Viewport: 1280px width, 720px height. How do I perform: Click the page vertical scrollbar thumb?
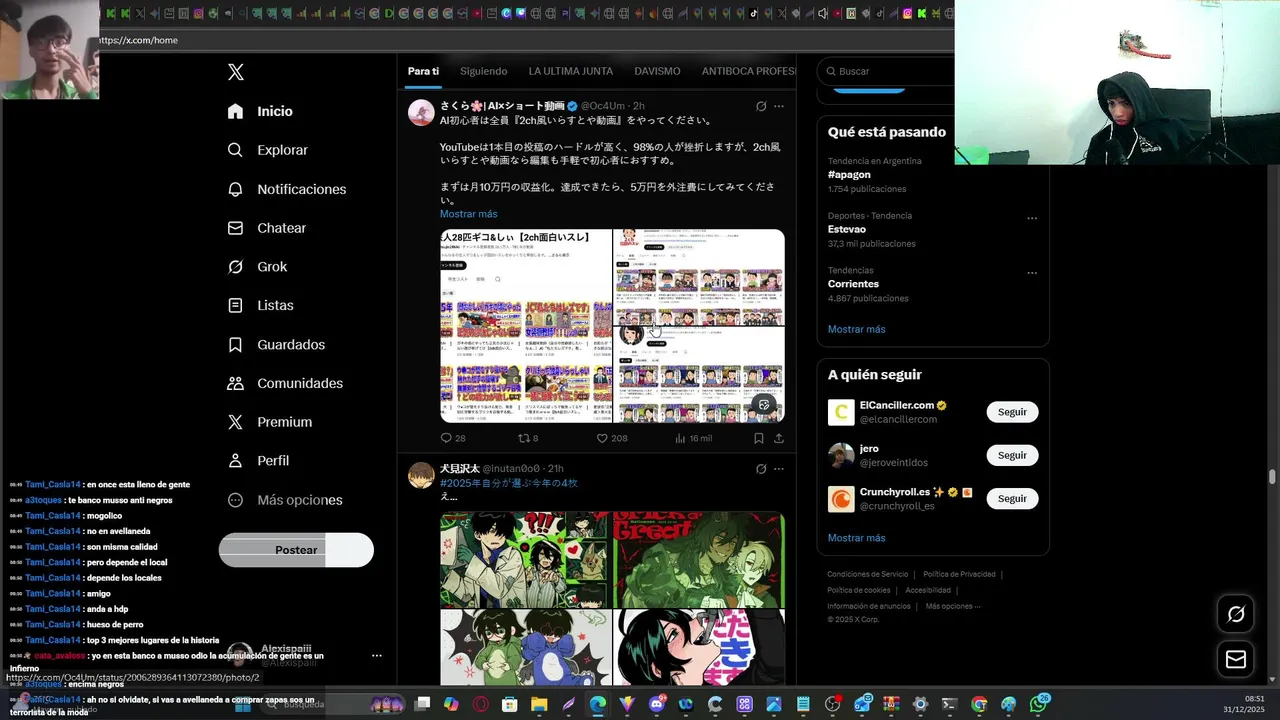[x=1272, y=476]
